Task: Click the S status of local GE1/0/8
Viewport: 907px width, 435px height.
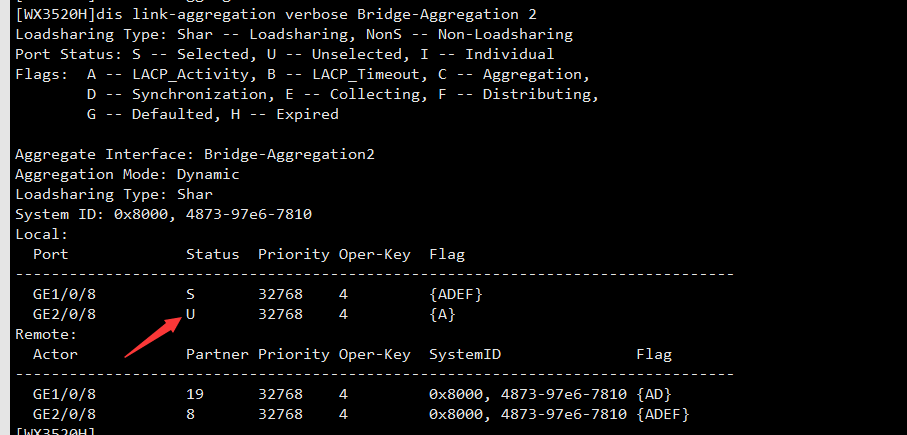Action: click(190, 294)
